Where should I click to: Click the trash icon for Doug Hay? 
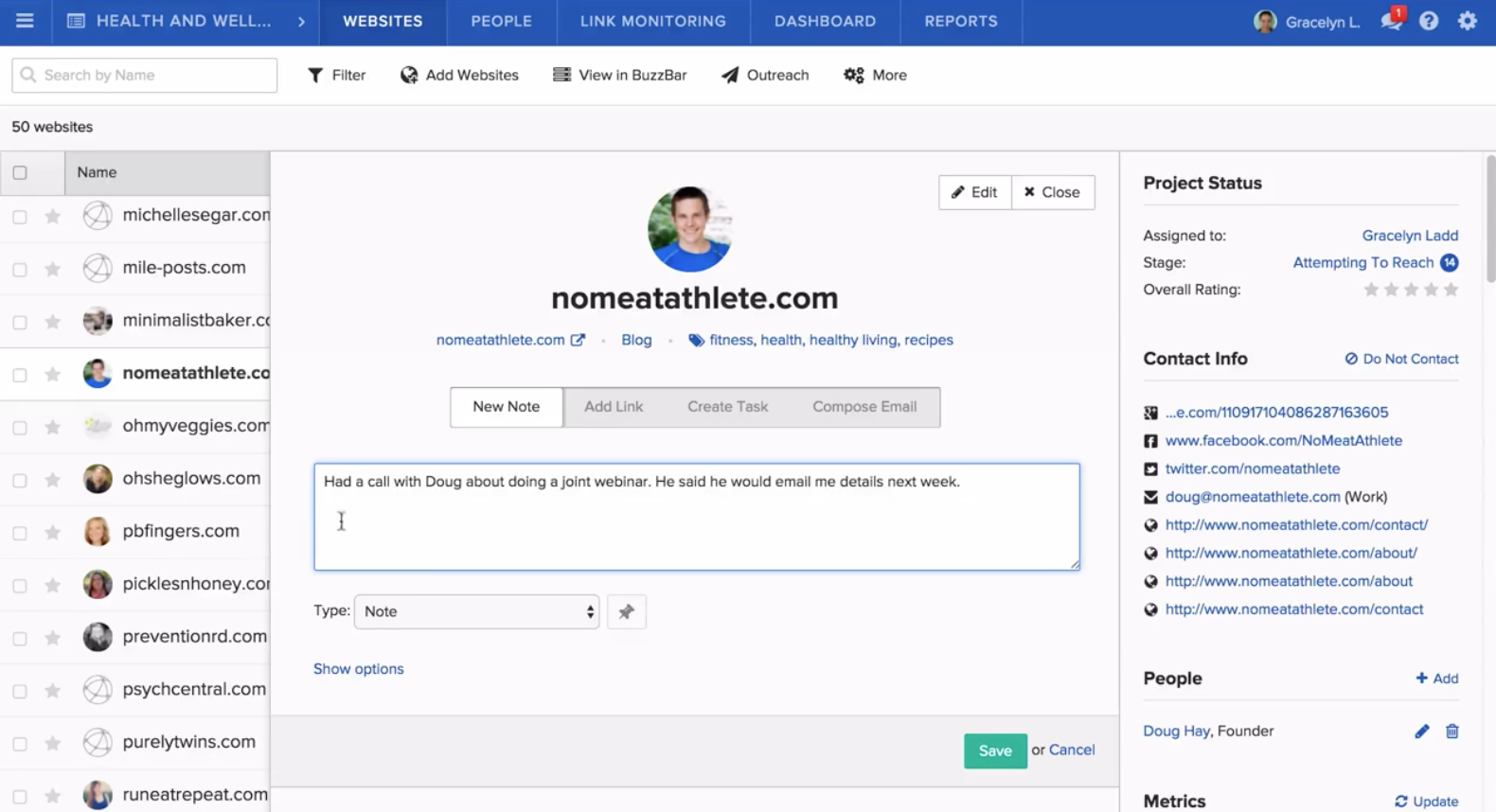coord(1452,732)
